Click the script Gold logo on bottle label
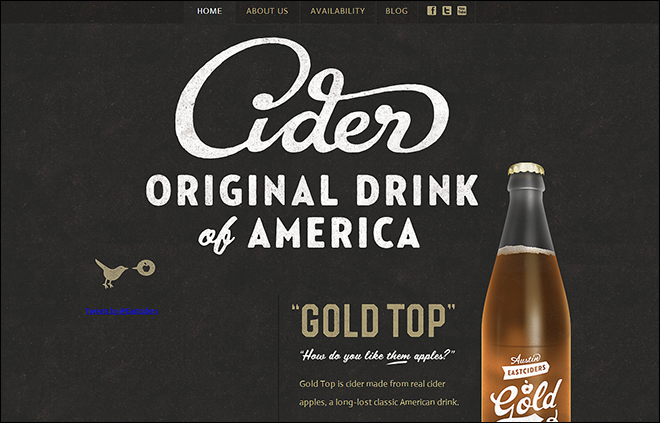The image size is (660, 423). tap(526, 399)
